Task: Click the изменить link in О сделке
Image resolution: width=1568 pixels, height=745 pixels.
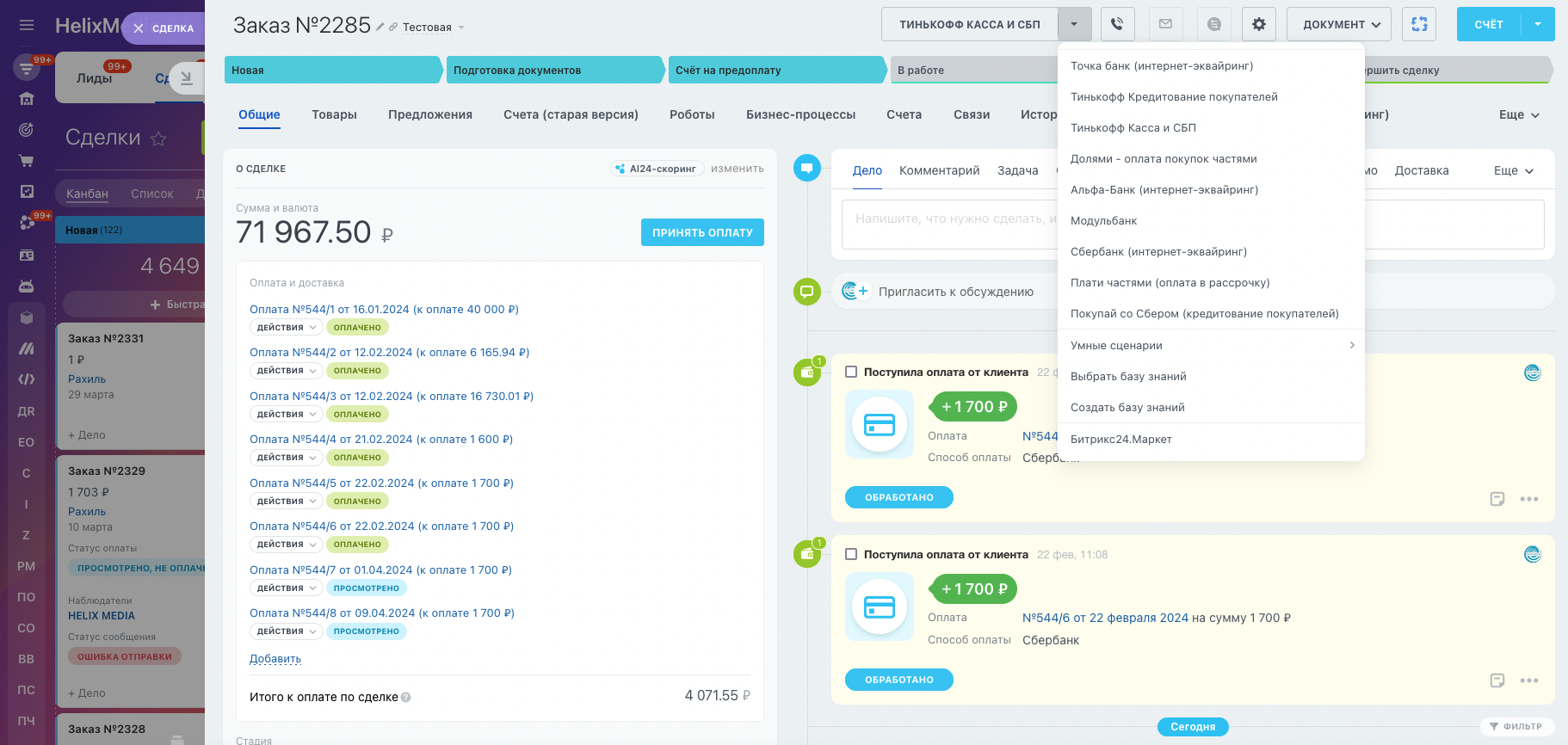Action: coord(738,169)
